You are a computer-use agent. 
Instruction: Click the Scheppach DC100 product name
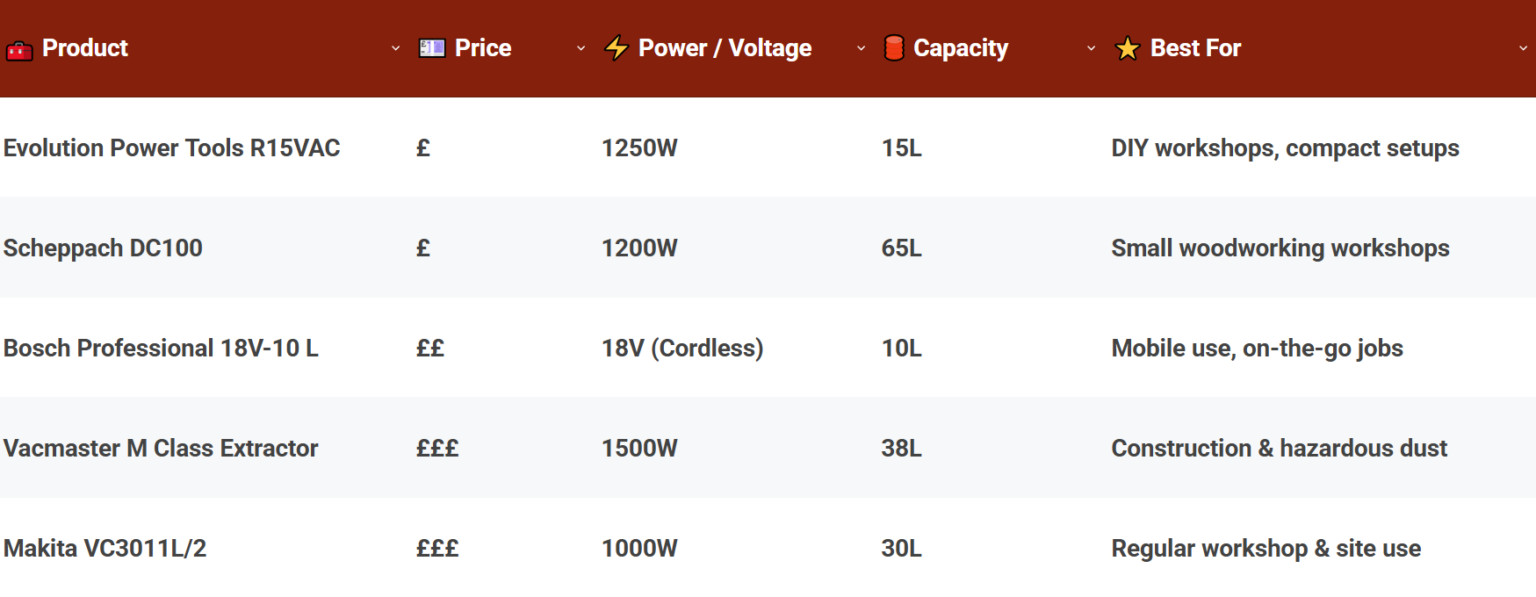[x=103, y=248]
